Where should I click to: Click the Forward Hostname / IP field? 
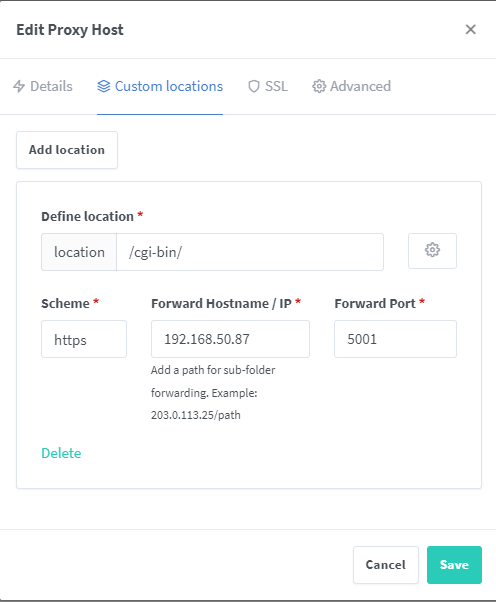point(230,339)
